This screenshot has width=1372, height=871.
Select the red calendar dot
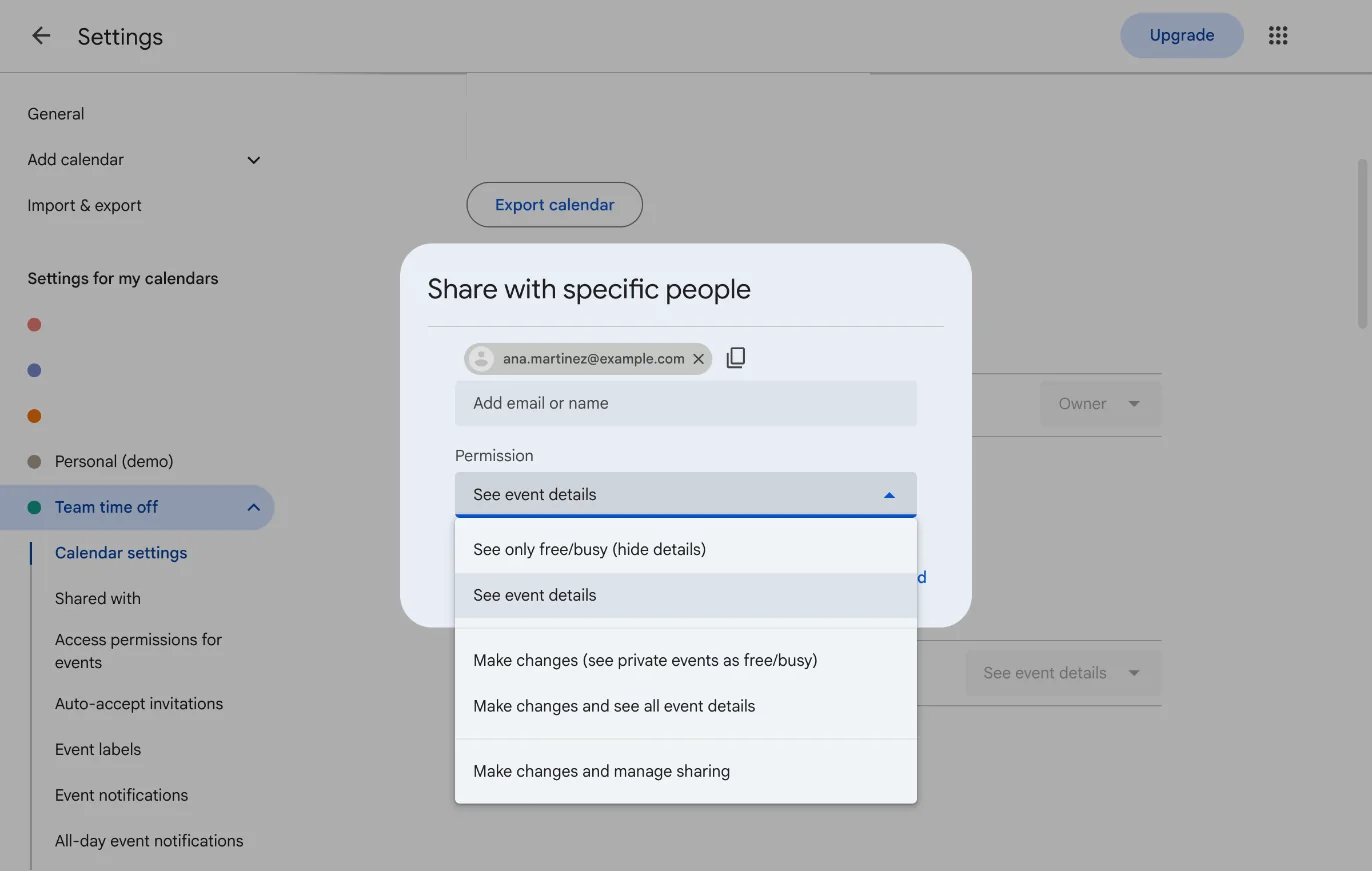click(34, 324)
